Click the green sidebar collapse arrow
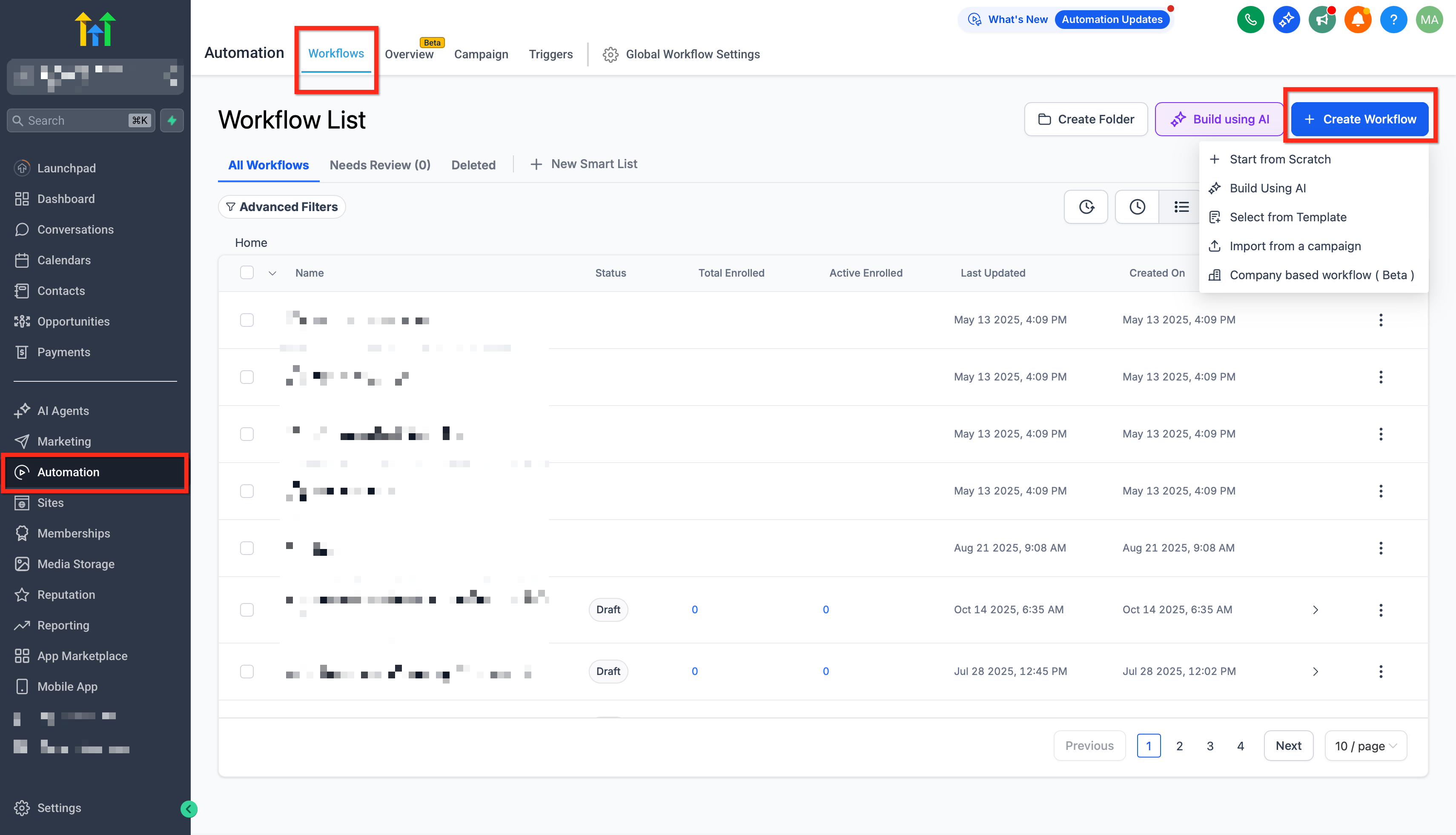 tap(189, 809)
